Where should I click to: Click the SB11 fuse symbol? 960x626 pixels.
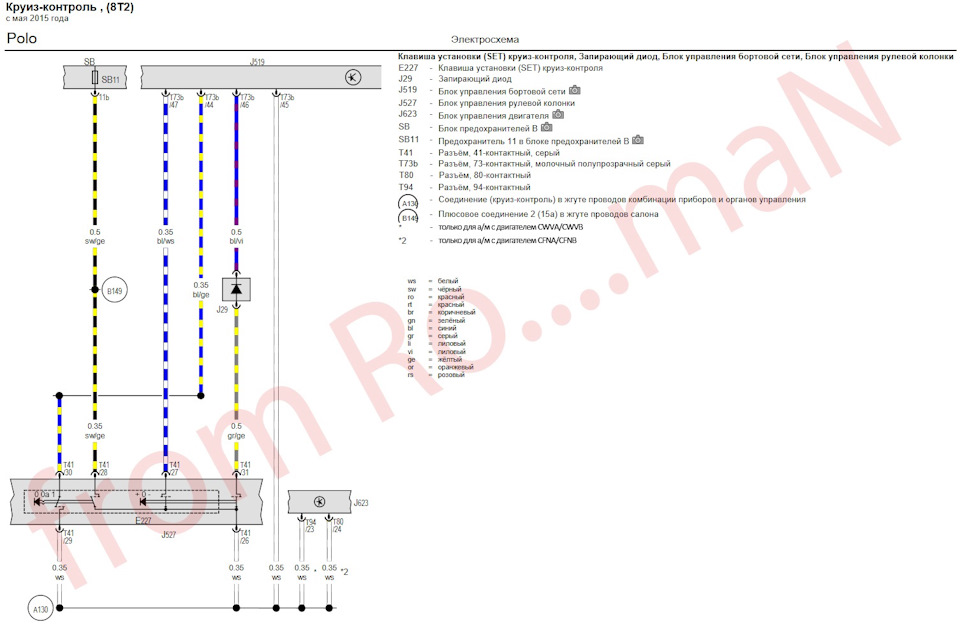pos(95,78)
